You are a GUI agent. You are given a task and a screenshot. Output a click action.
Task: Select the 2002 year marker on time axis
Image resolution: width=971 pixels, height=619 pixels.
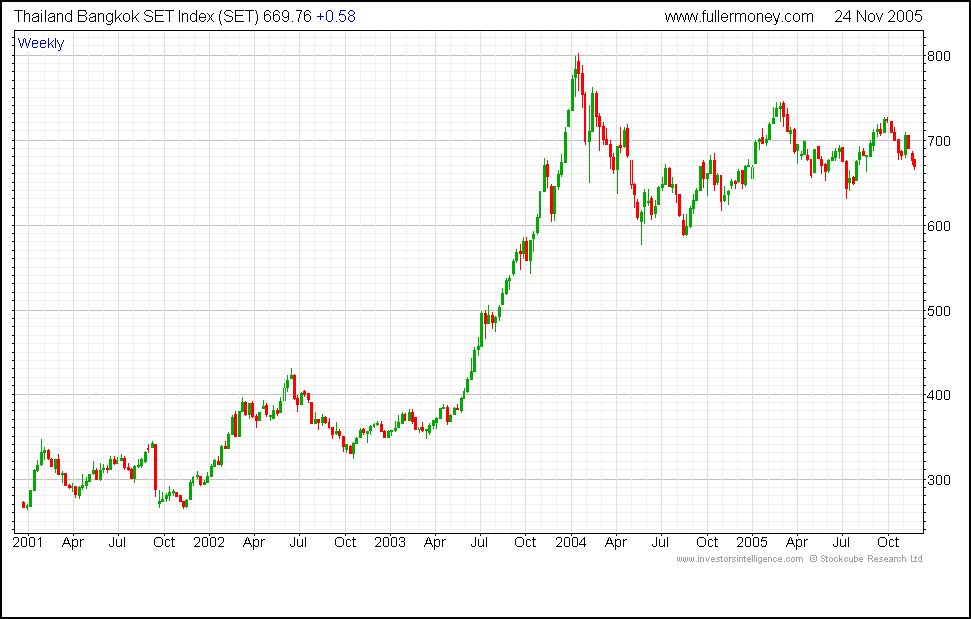click(209, 543)
